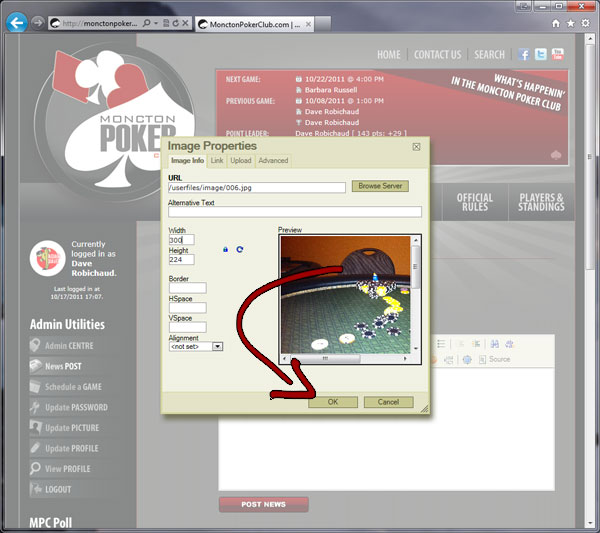Viewport: 600px width, 533px height.
Task: Click the POST NEWS button
Action: coord(264,504)
